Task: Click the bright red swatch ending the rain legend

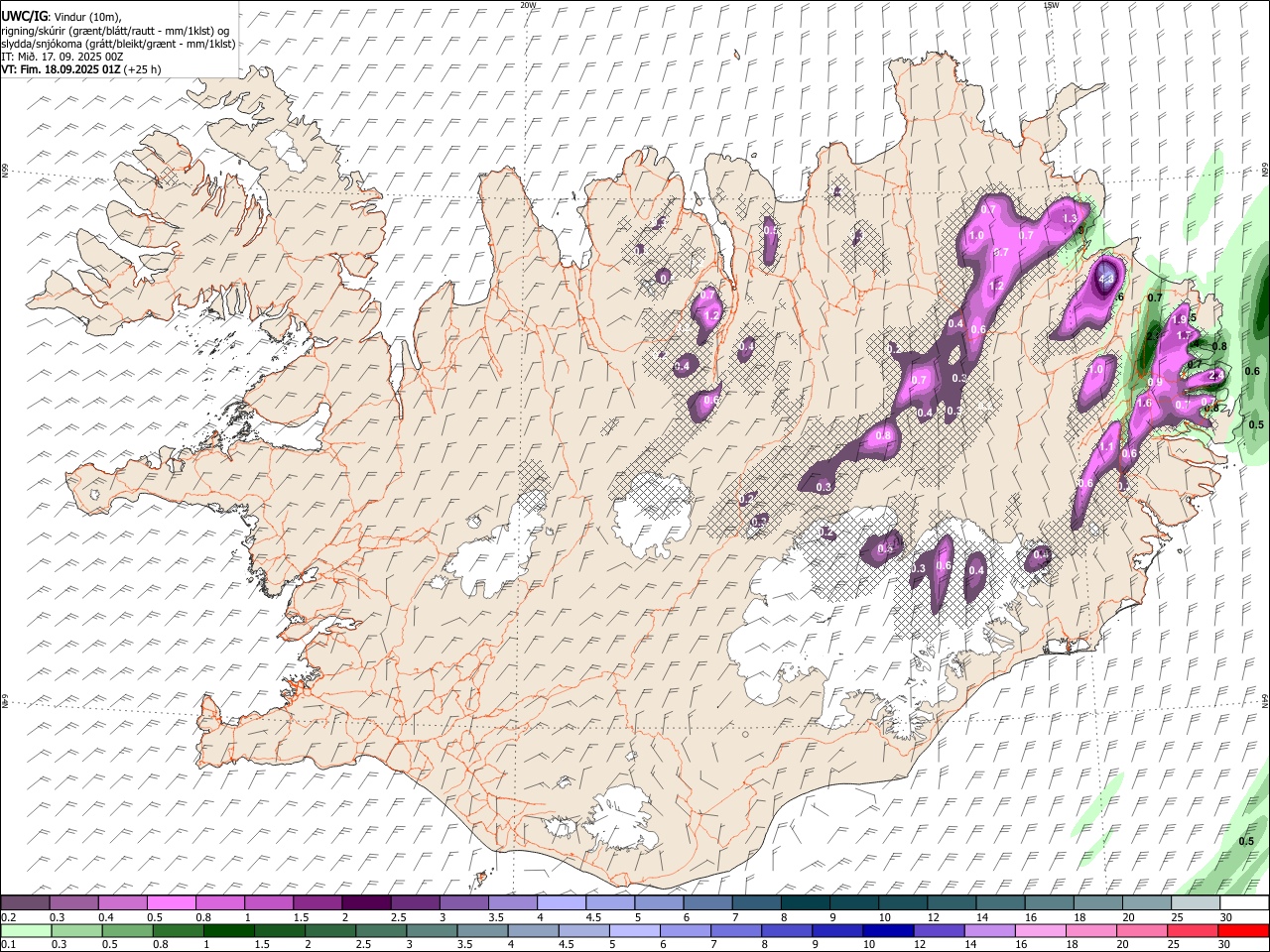Action: click(1242, 931)
